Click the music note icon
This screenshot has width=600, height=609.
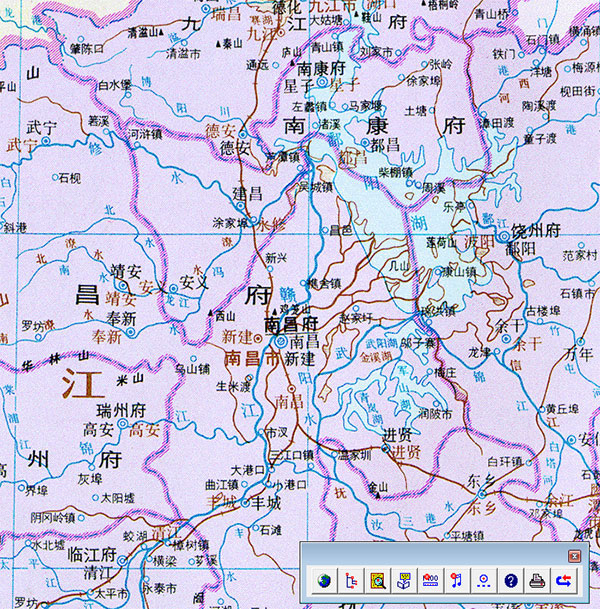pos(457,579)
